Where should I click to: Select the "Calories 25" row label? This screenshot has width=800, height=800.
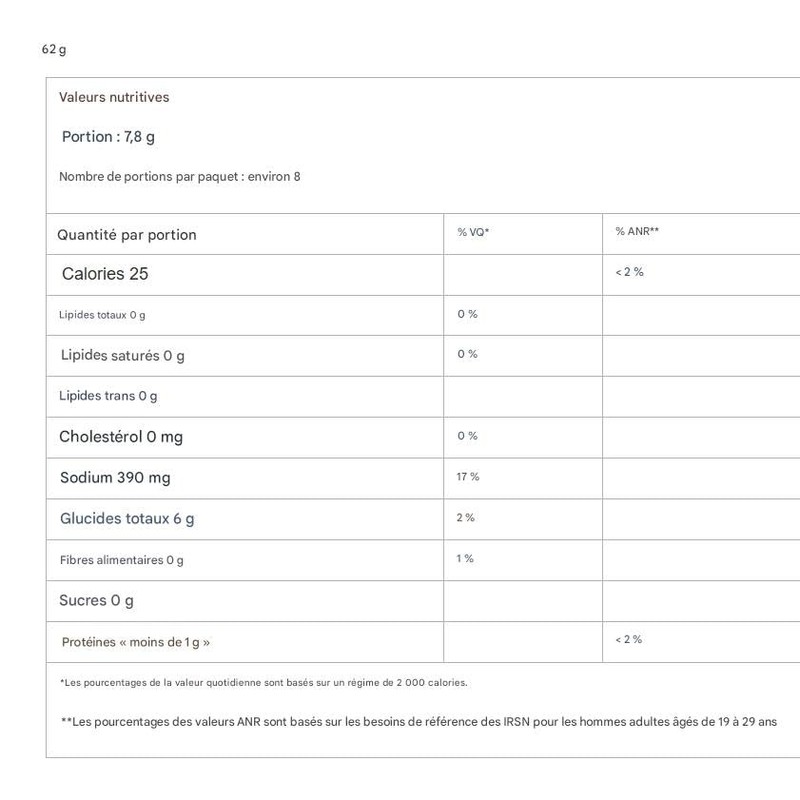point(105,274)
